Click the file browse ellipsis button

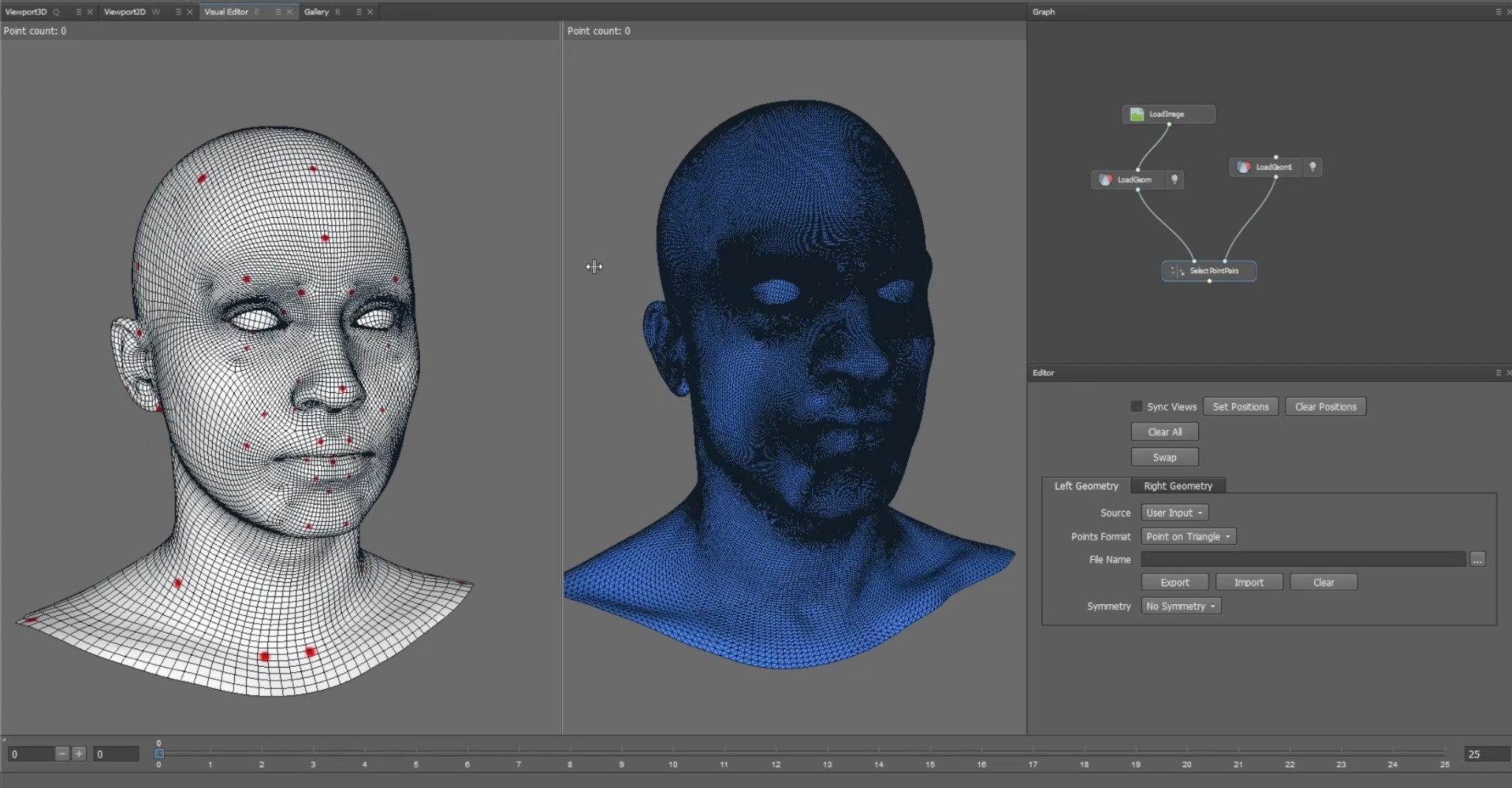click(x=1477, y=560)
